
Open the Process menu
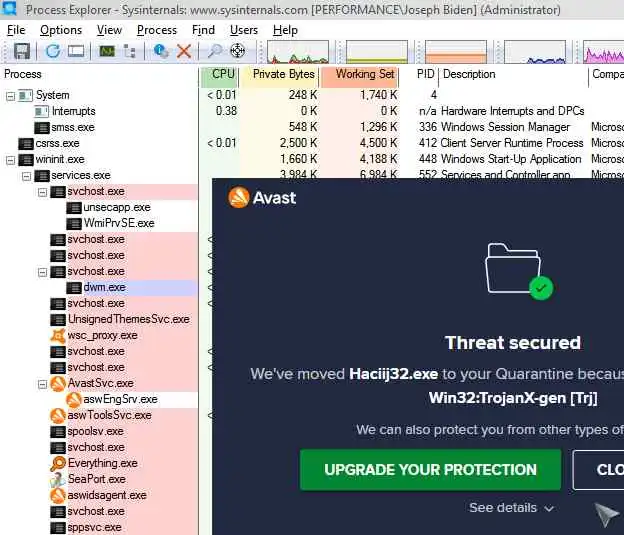coord(157,30)
